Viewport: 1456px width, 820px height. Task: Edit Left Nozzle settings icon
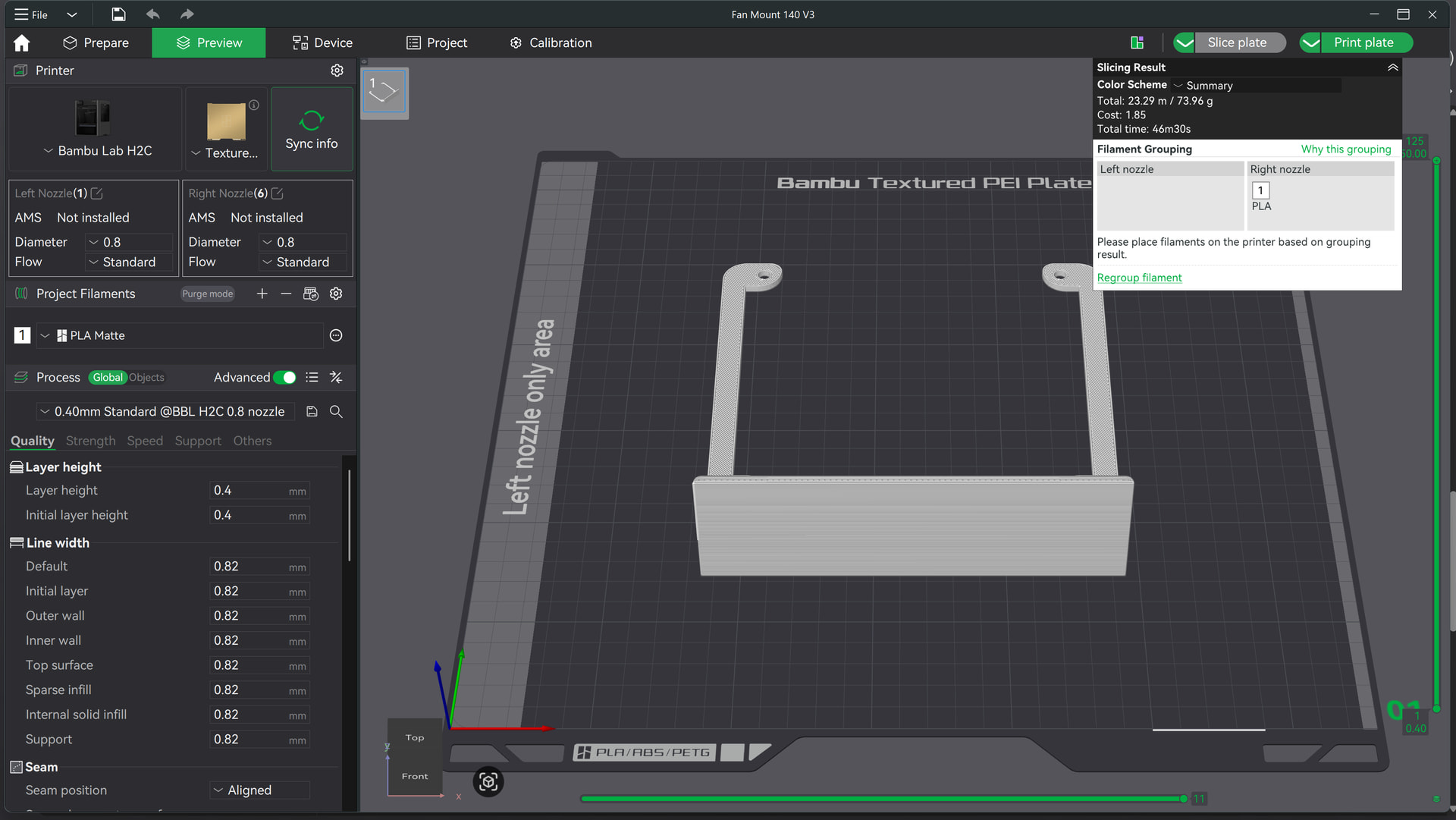tap(97, 193)
